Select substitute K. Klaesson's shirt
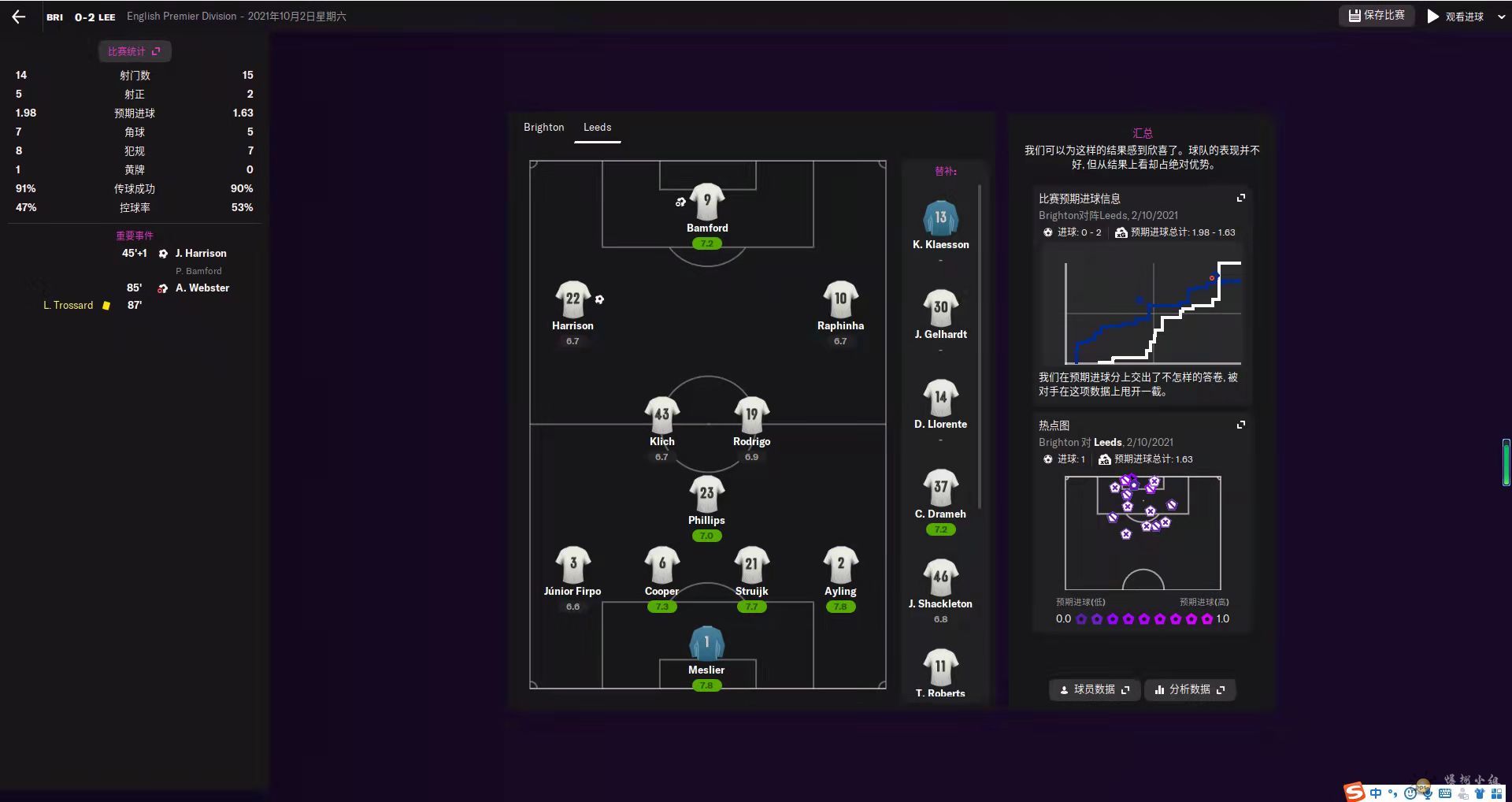 940,218
